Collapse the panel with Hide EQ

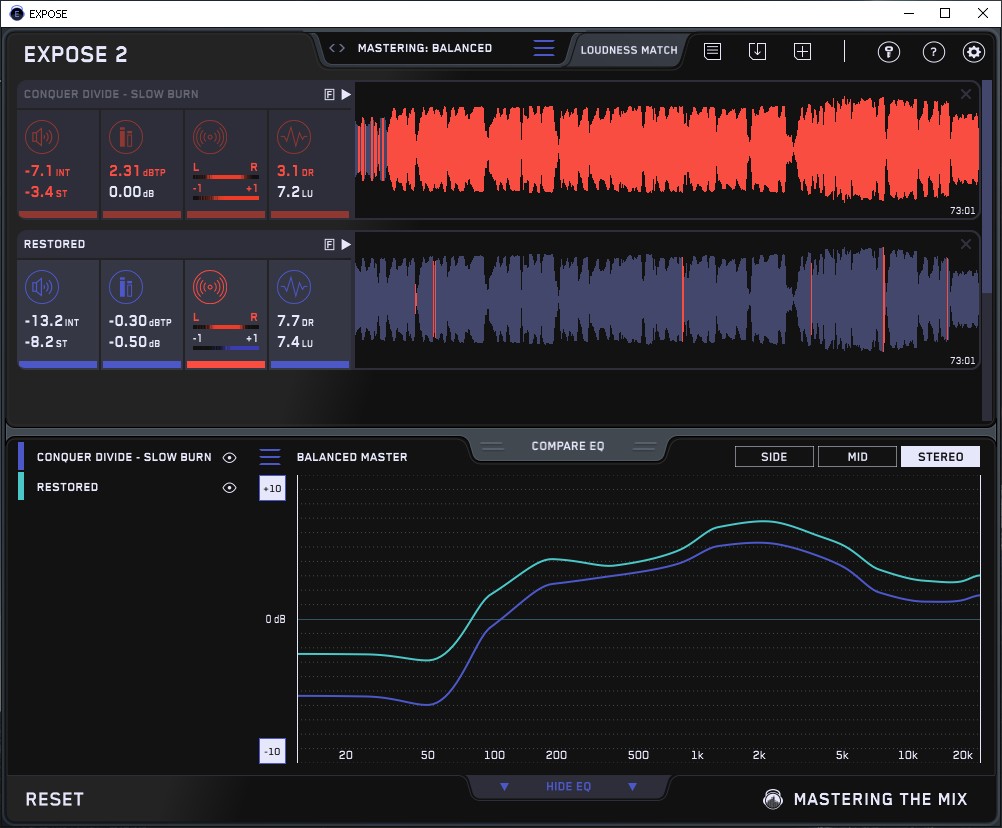click(568, 786)
